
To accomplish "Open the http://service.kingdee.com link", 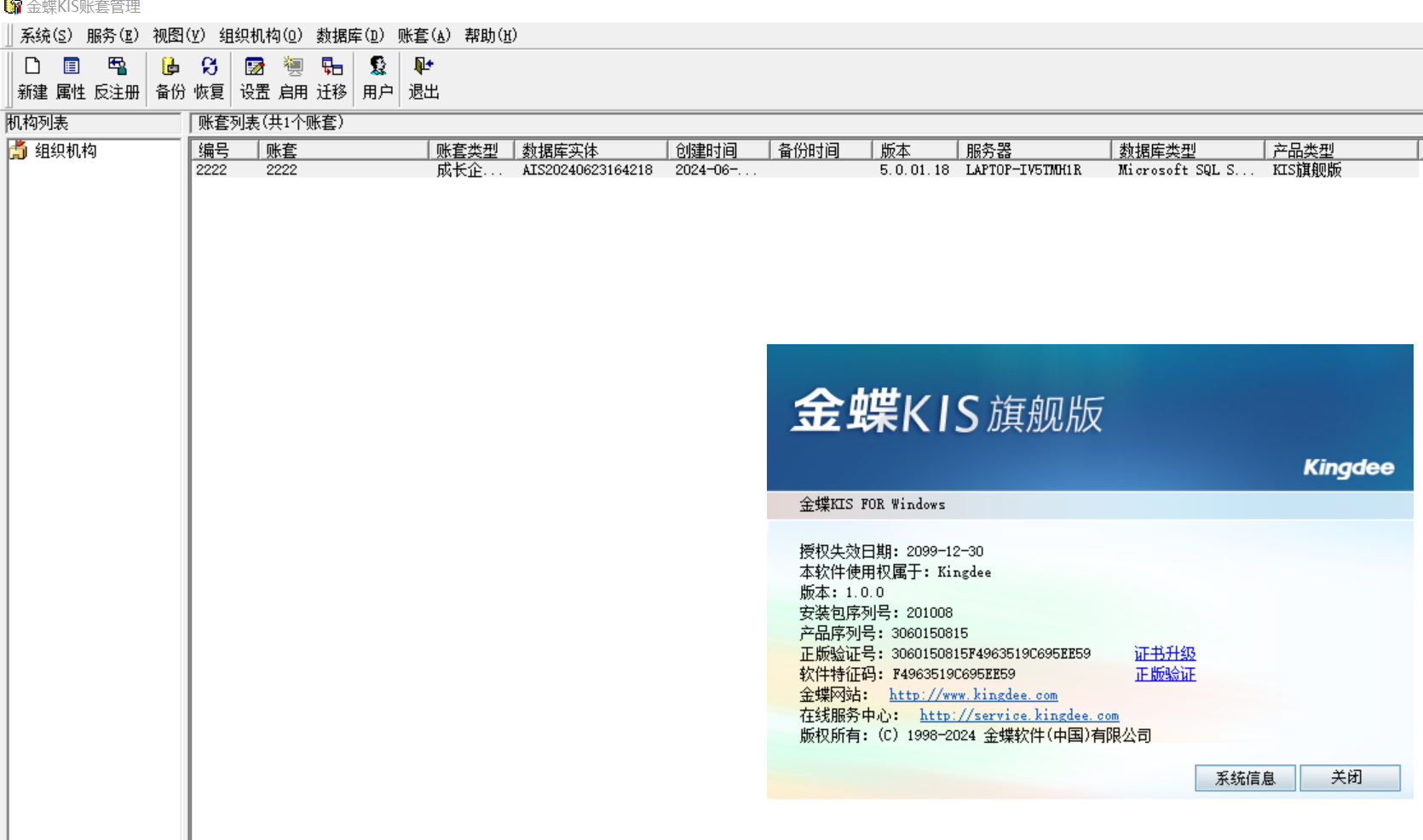I will click(1019, 716).
